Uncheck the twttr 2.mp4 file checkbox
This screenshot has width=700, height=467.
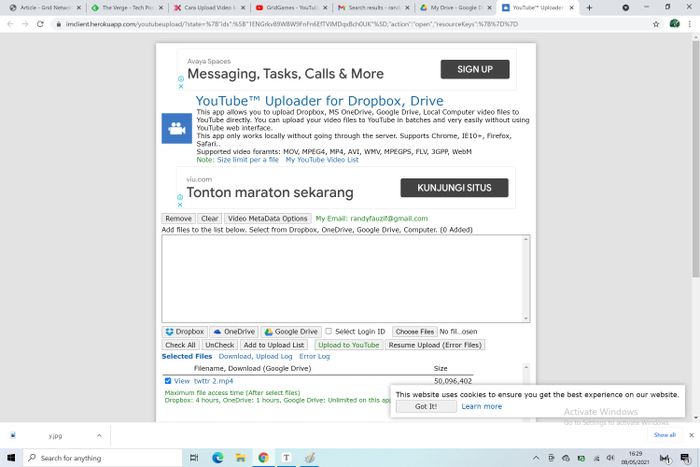point(168,381)
